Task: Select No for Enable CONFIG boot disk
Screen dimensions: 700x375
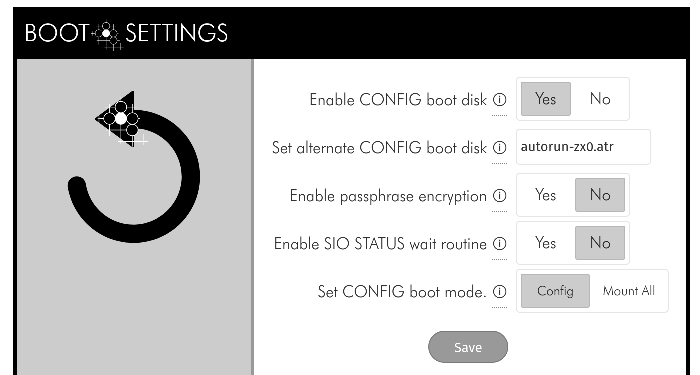Action: [x=600, y=99]
